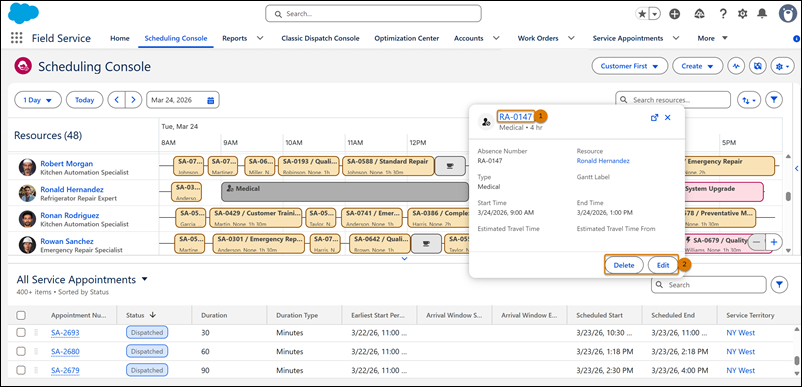Go to the Home tab
Image resolution: width=802 pixels, height=387 pixels.
click(x=120, y=38)
